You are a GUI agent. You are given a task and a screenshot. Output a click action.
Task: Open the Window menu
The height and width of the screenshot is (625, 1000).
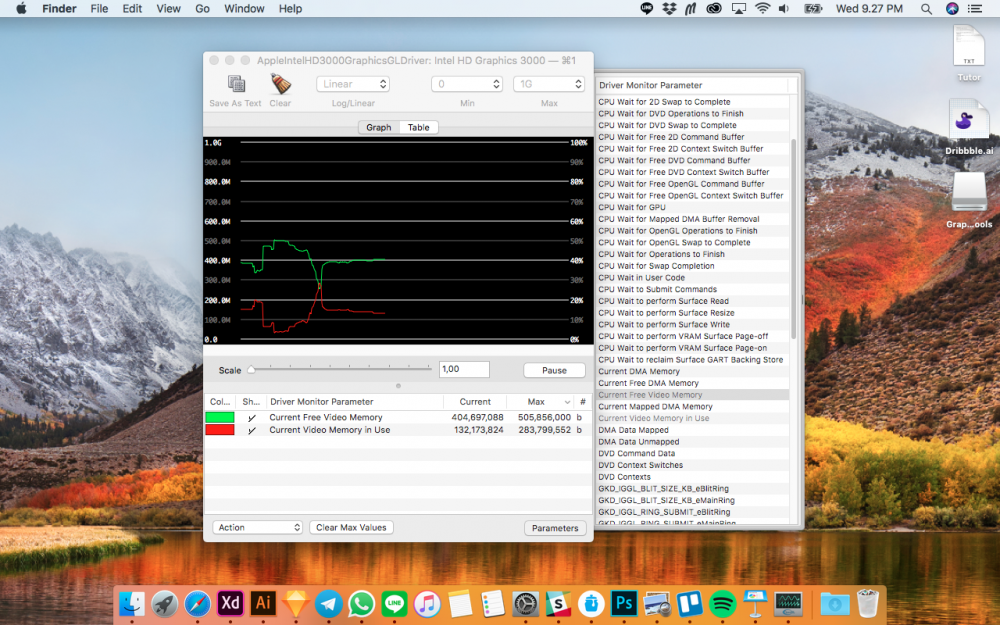(244, 8)
